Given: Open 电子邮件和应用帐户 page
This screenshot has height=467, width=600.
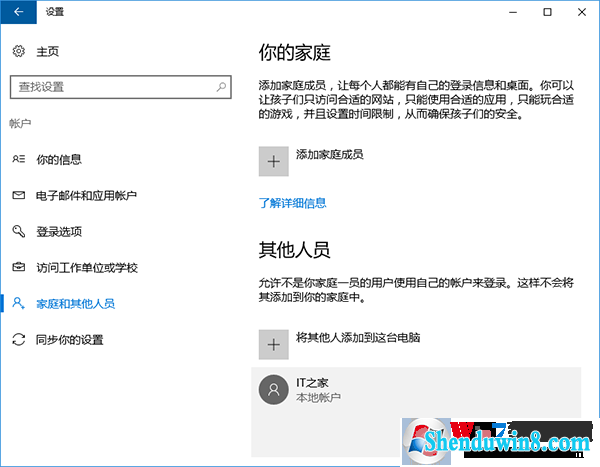Looking at the screenshot, I should 86,196.
